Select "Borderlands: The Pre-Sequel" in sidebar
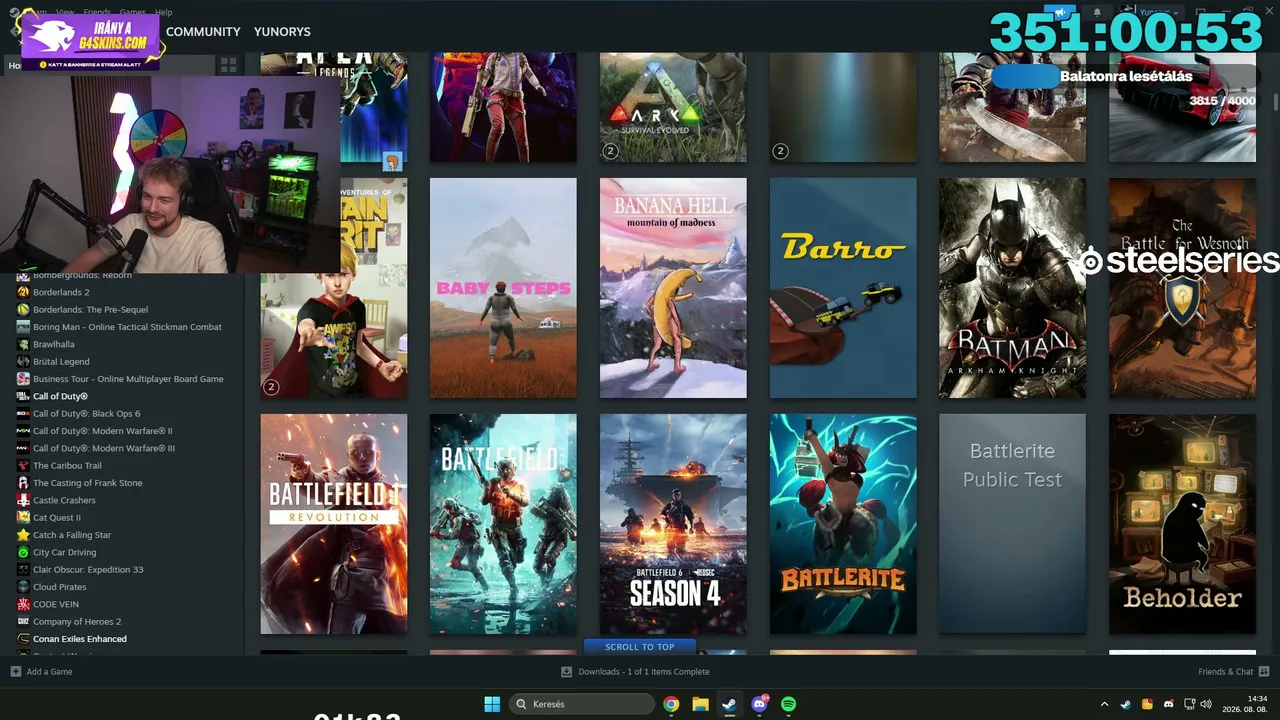Screen dimensions: 1280x720 [90, 309]
